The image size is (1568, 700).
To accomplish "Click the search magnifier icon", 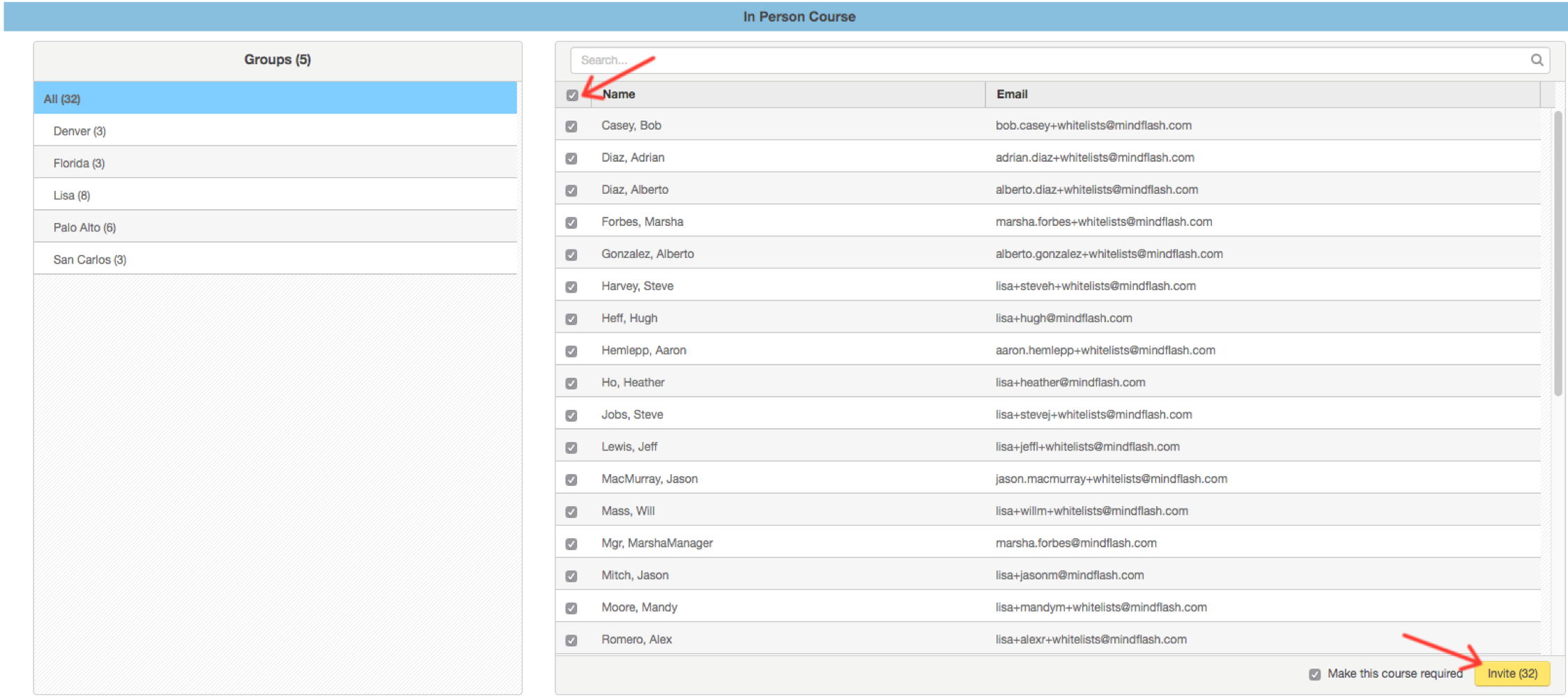I will pyautogui.click(x=1536, y=60).
